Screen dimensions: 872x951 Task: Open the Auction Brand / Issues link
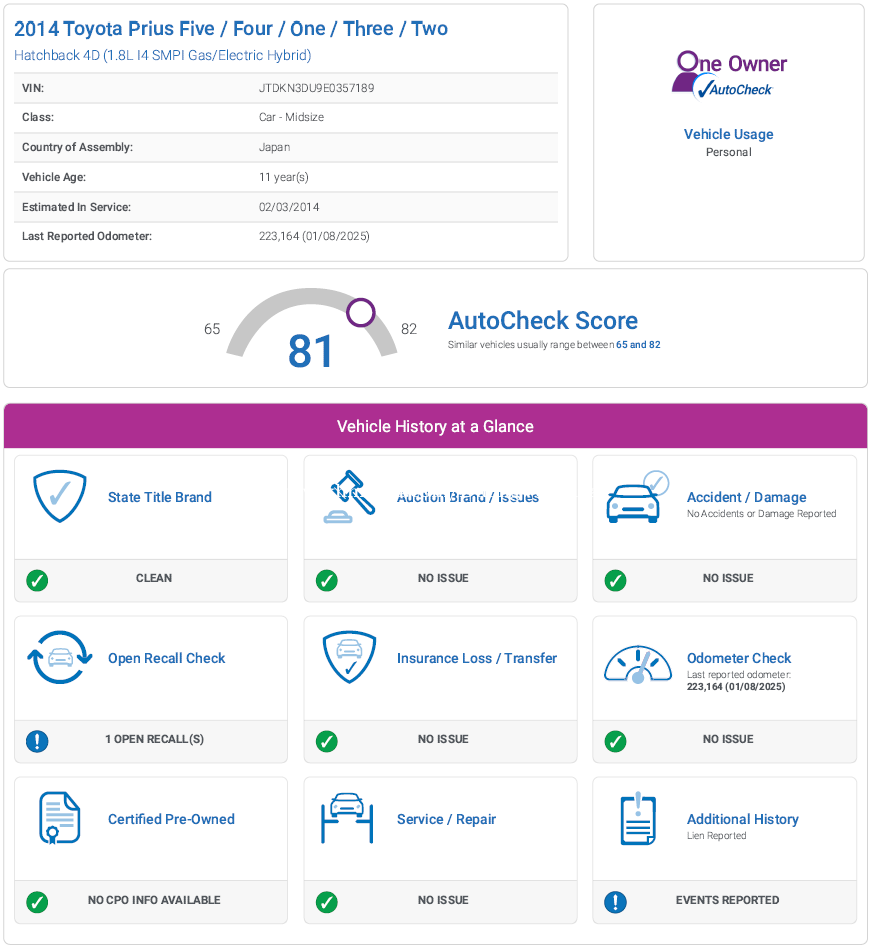(468, 497)
